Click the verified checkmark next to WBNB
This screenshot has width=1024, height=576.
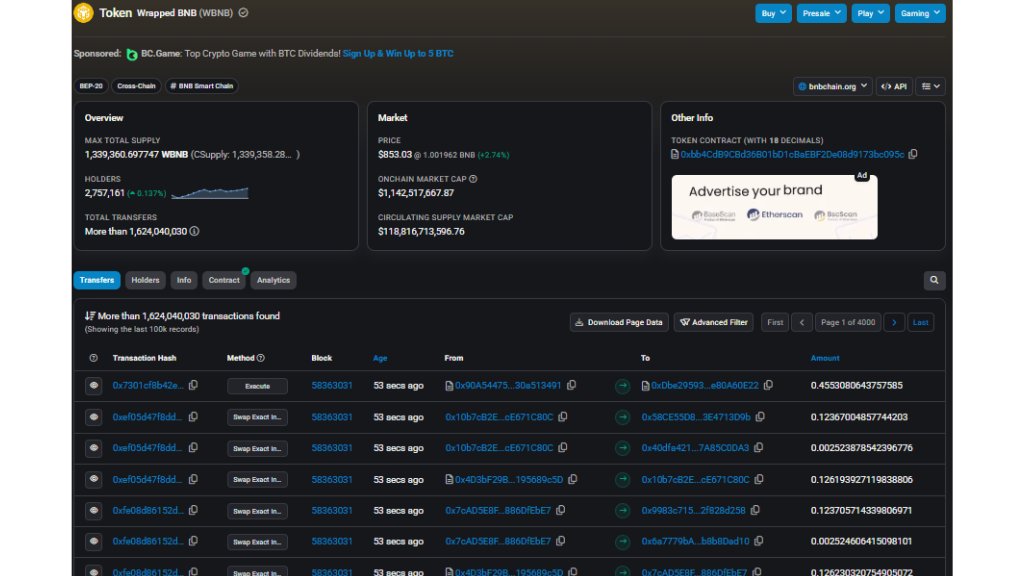pyautogui.click(x=244, y=12)
